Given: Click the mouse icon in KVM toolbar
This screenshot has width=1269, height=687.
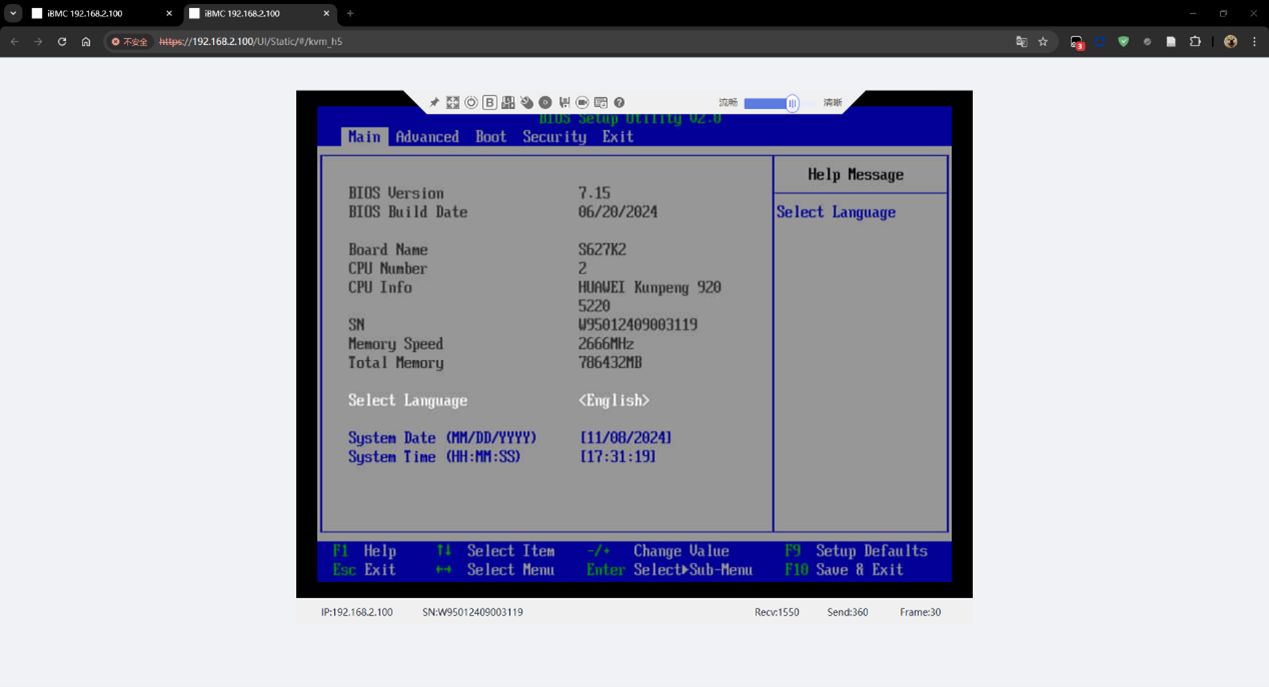Looking at the screenshot, I should click(x=527, y=103).
